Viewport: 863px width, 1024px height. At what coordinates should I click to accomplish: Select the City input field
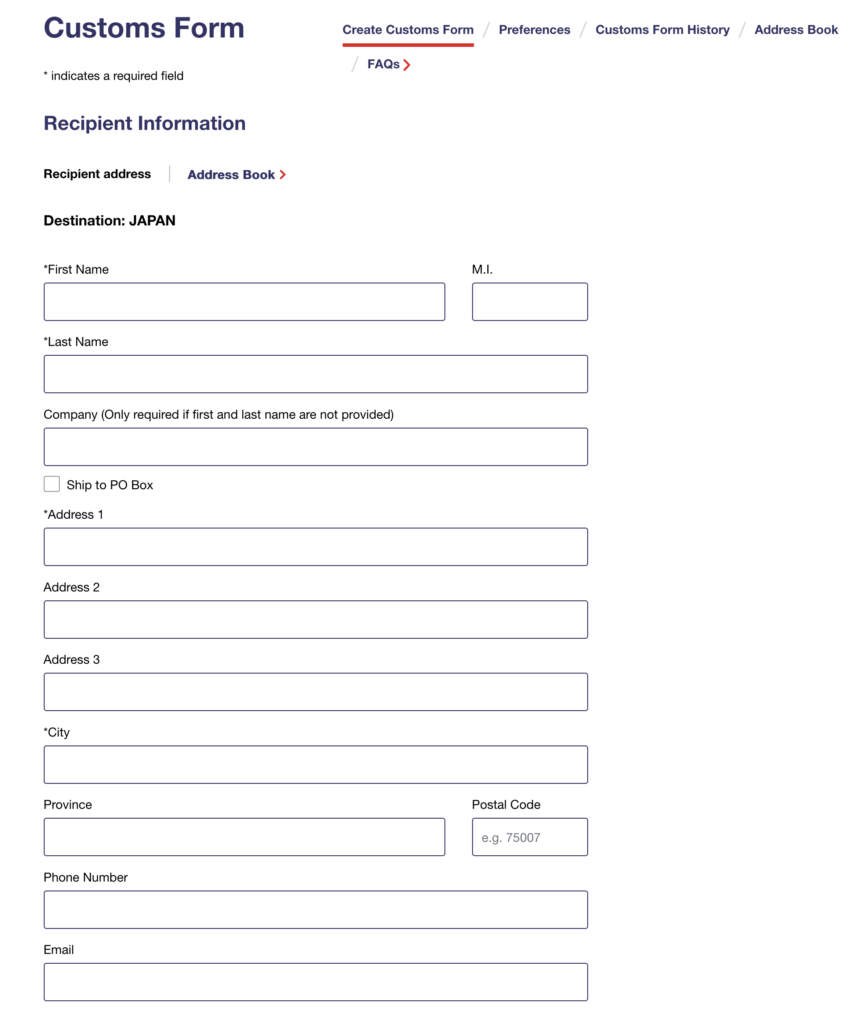coord(315,764)
